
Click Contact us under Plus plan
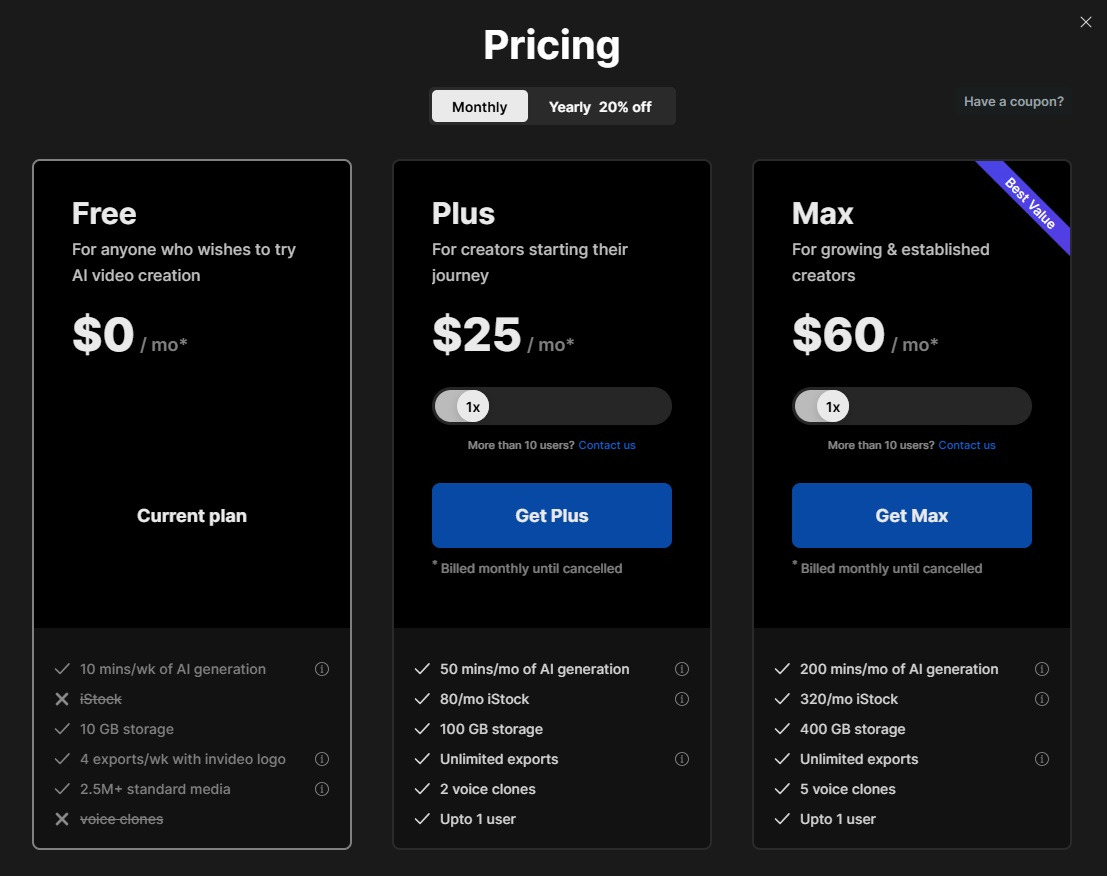(x=607, y=445)
